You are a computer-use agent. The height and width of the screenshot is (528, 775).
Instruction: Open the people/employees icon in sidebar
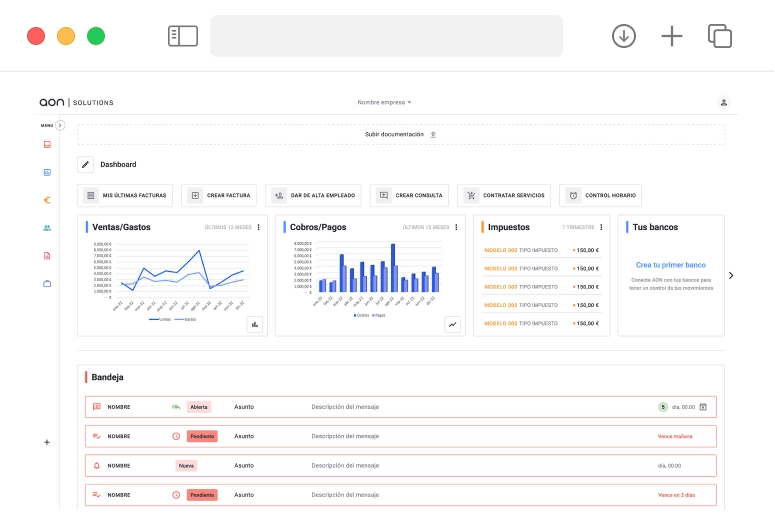(47, 228)
